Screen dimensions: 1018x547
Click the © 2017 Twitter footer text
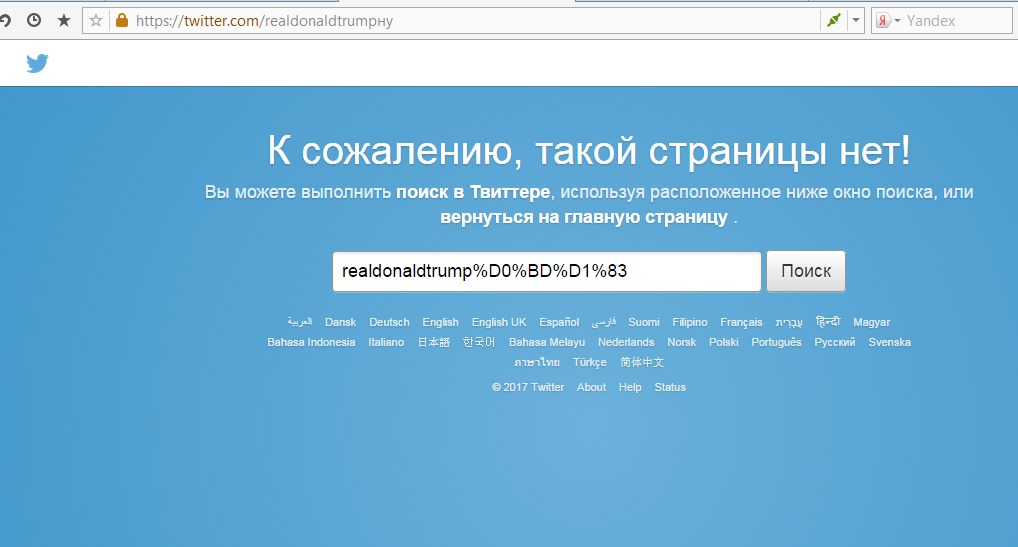[x=528, y=387]
